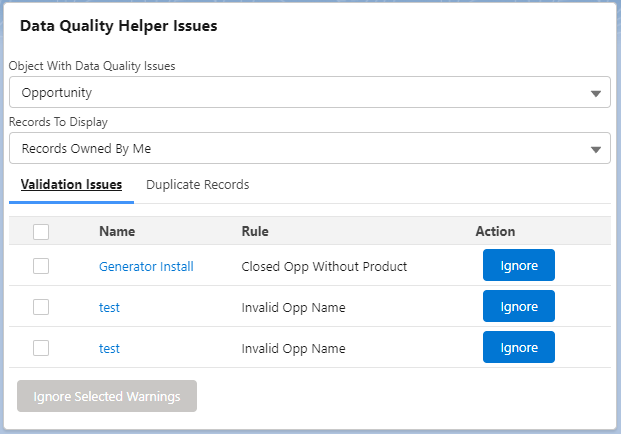Open the Duplicate Records tab
Screen dimensions: 621x434
coord(197,185)
